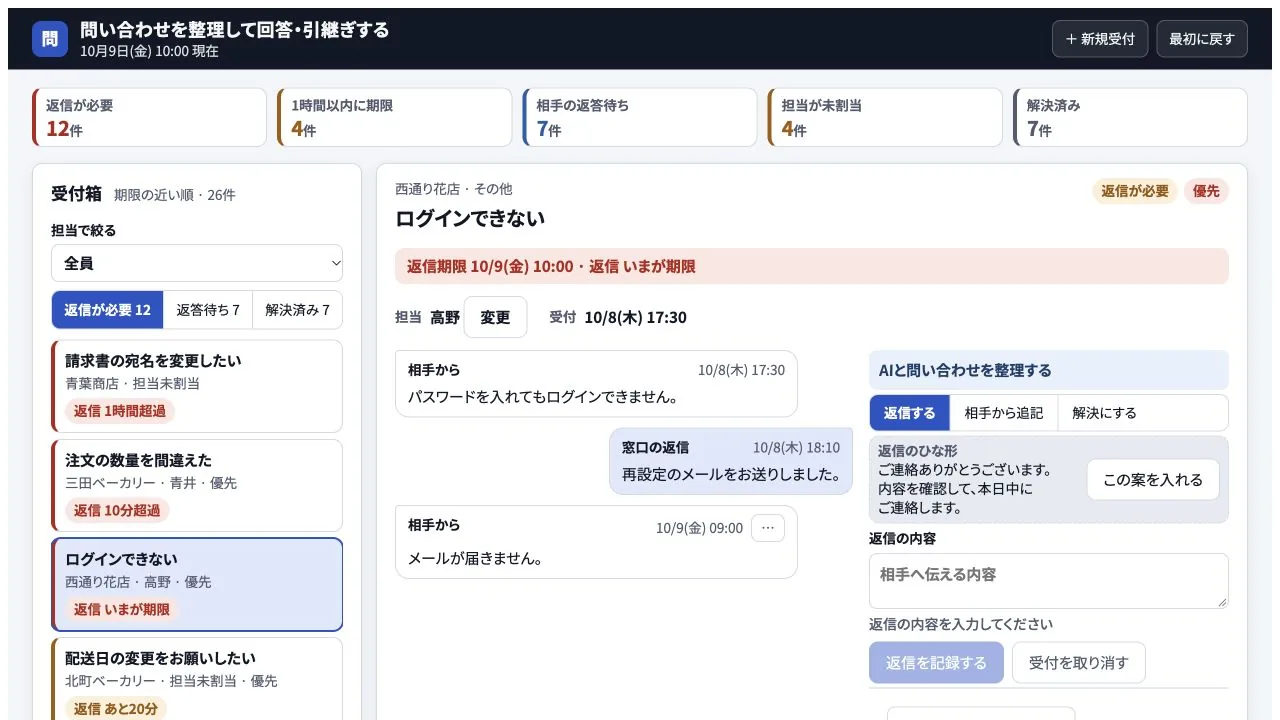The height and width of the screenshot is (720, 1280).
Task: Click the 優先 tag in ticket header
Action: (1206, 191)
